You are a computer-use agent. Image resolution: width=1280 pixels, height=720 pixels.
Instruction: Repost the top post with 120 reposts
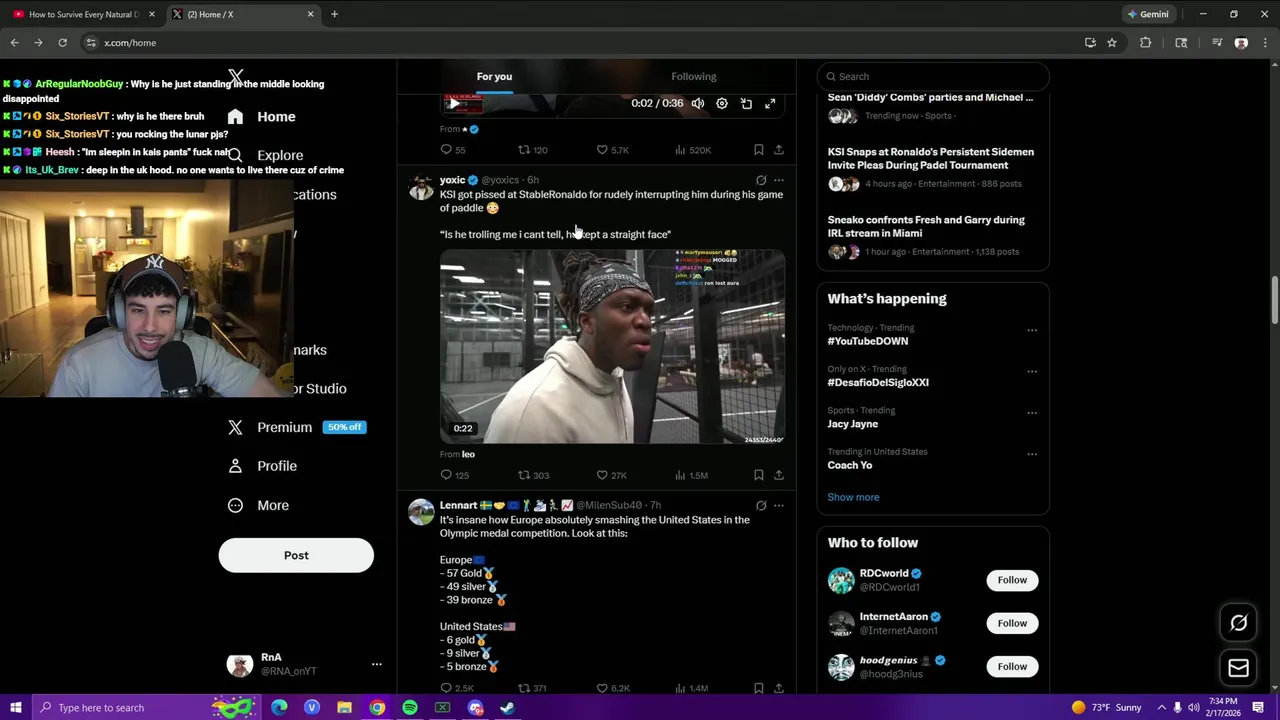532,150
